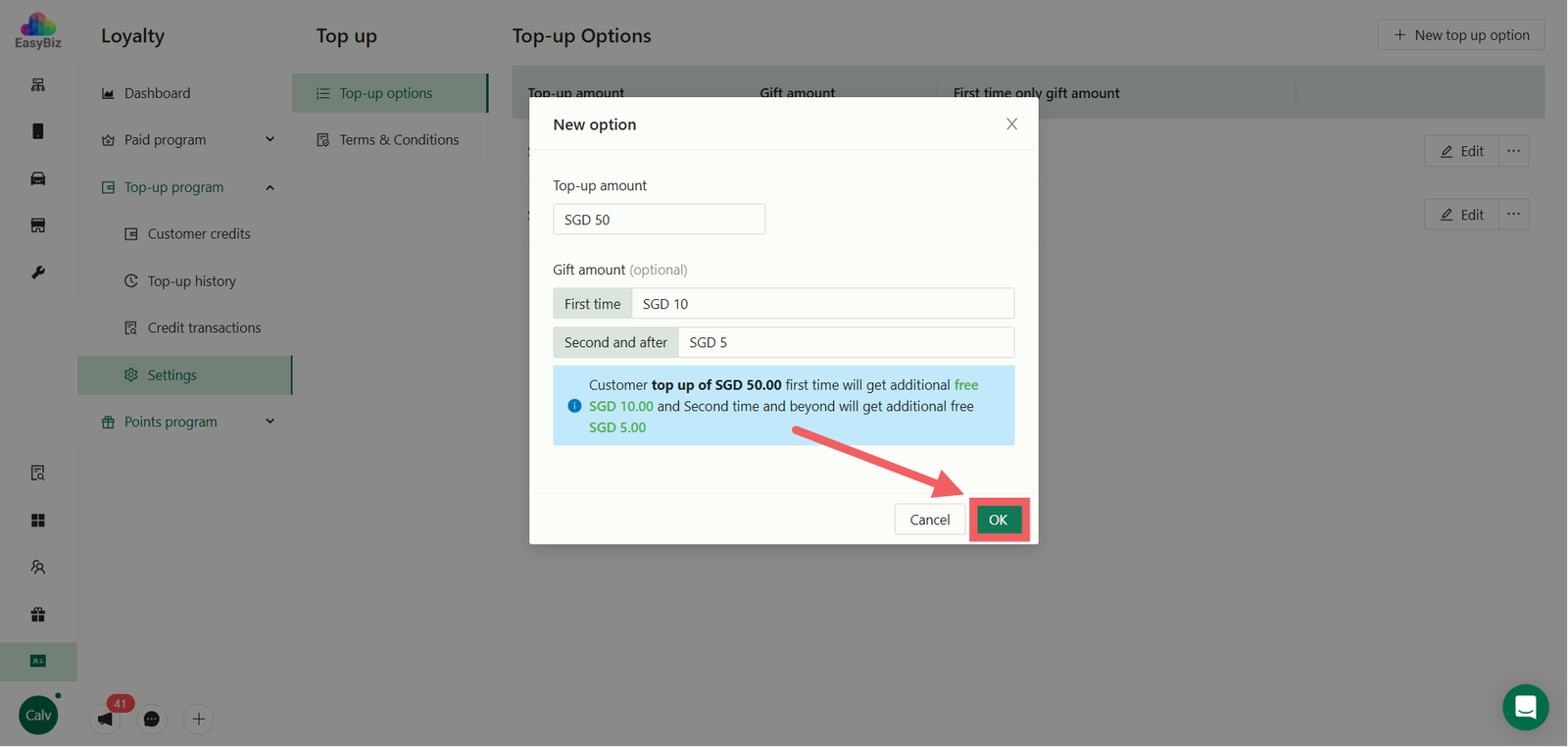Cancel the New option dialog
The width and height of the screenshot is (1568, 747).
point(930,520)
